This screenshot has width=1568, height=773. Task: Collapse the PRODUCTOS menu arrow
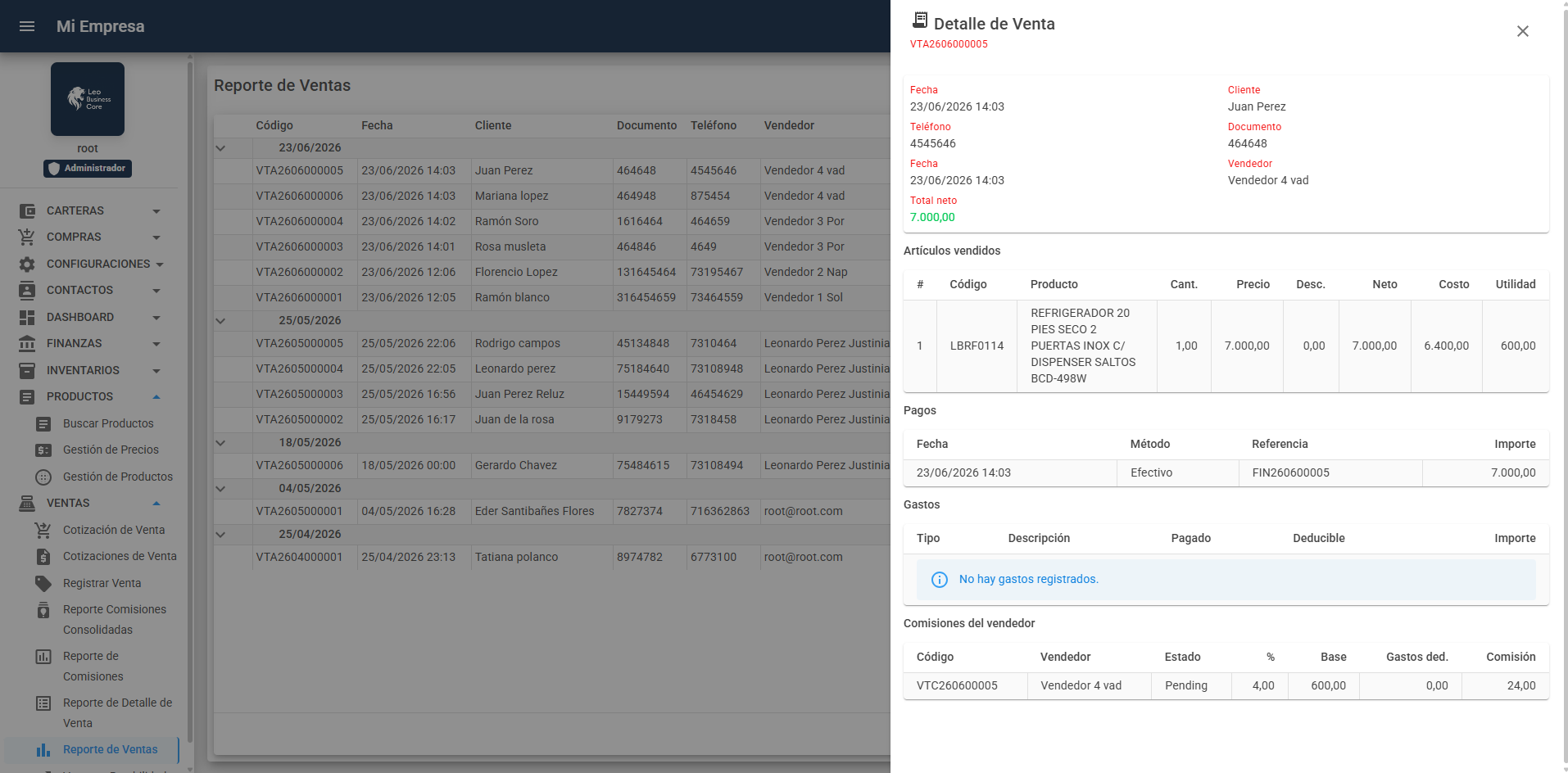156,397
